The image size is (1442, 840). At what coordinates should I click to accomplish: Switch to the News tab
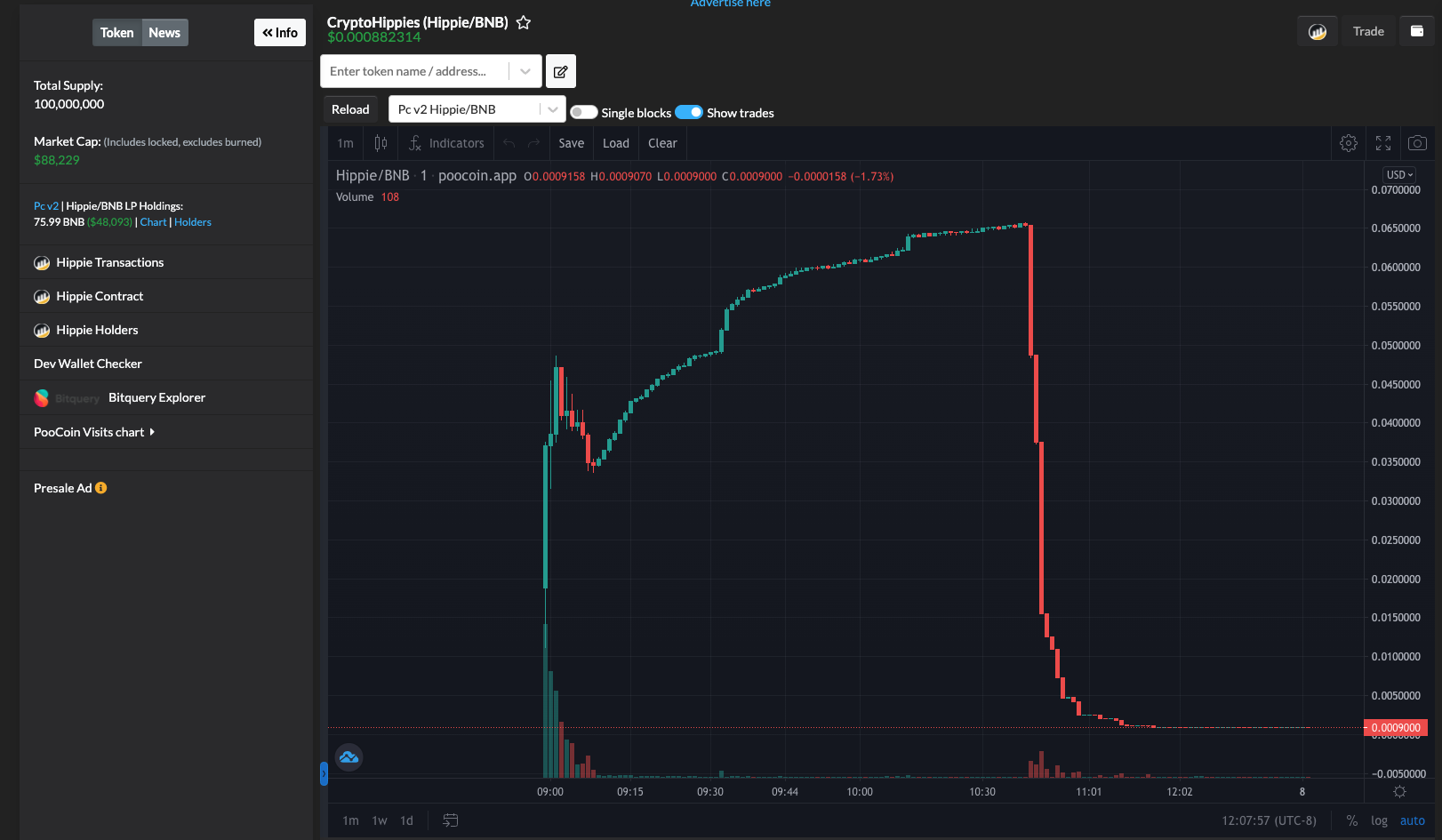point(164,33)
